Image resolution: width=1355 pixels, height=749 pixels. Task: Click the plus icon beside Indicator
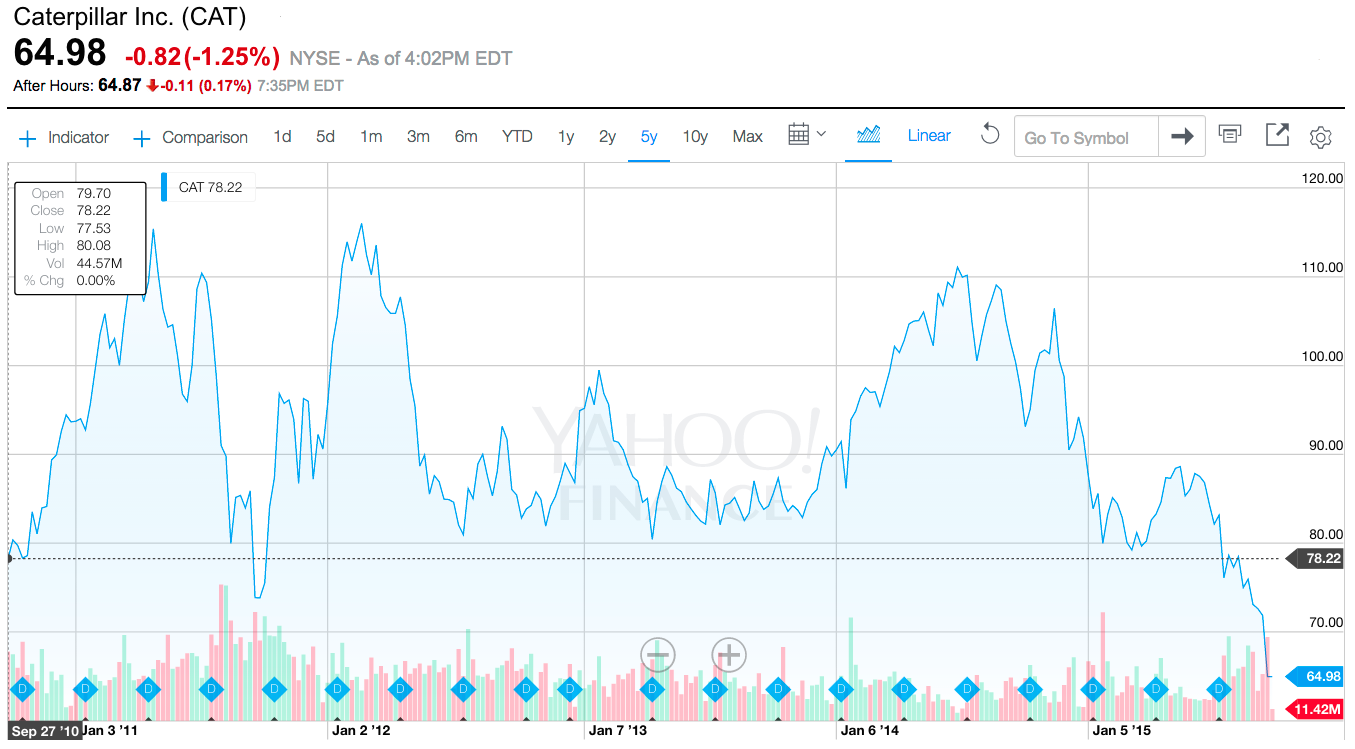28,138
